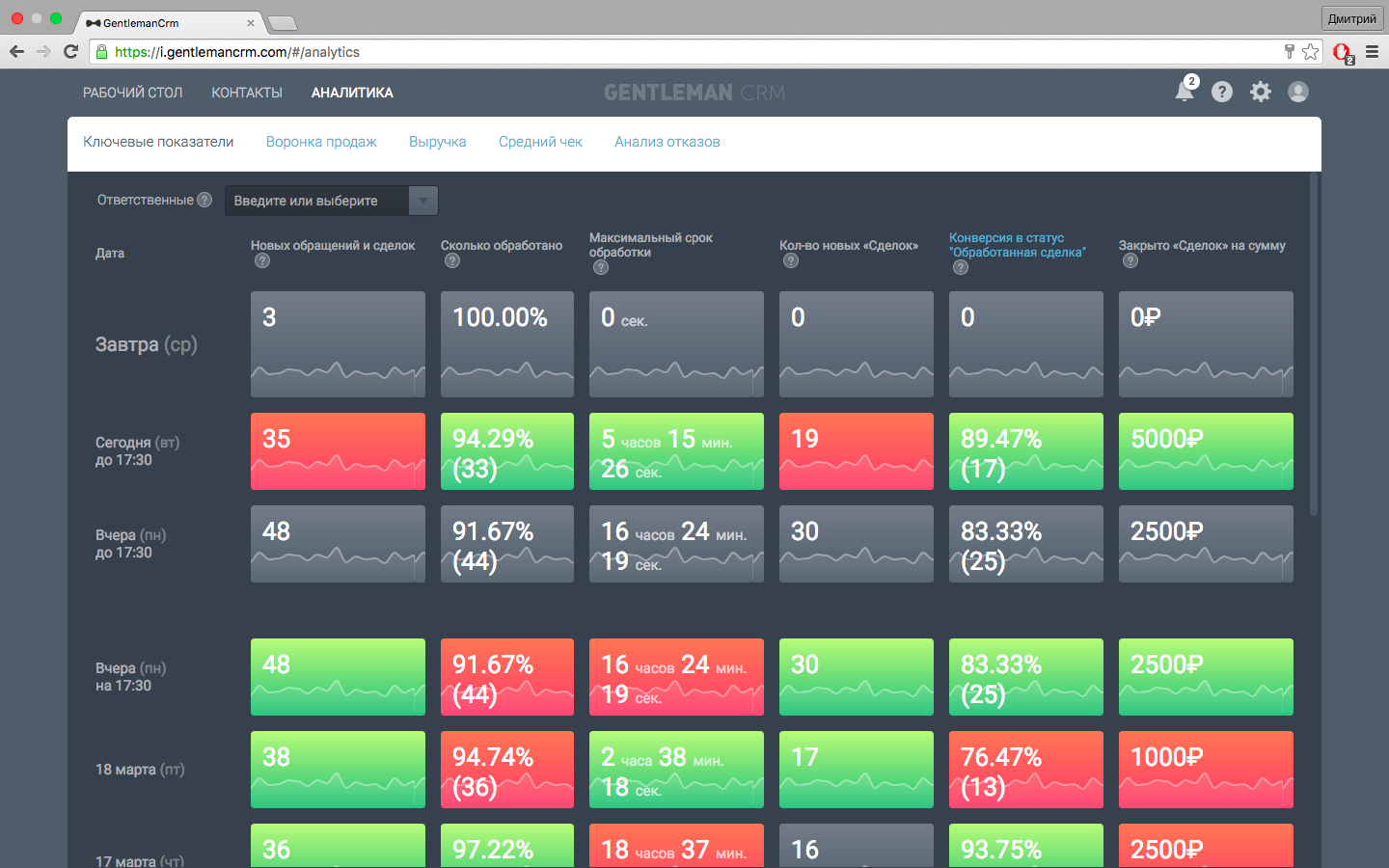Open settings gear icon
Image resolution: width=1389 pixels, height=868 pixels.
click(1261, 92)
